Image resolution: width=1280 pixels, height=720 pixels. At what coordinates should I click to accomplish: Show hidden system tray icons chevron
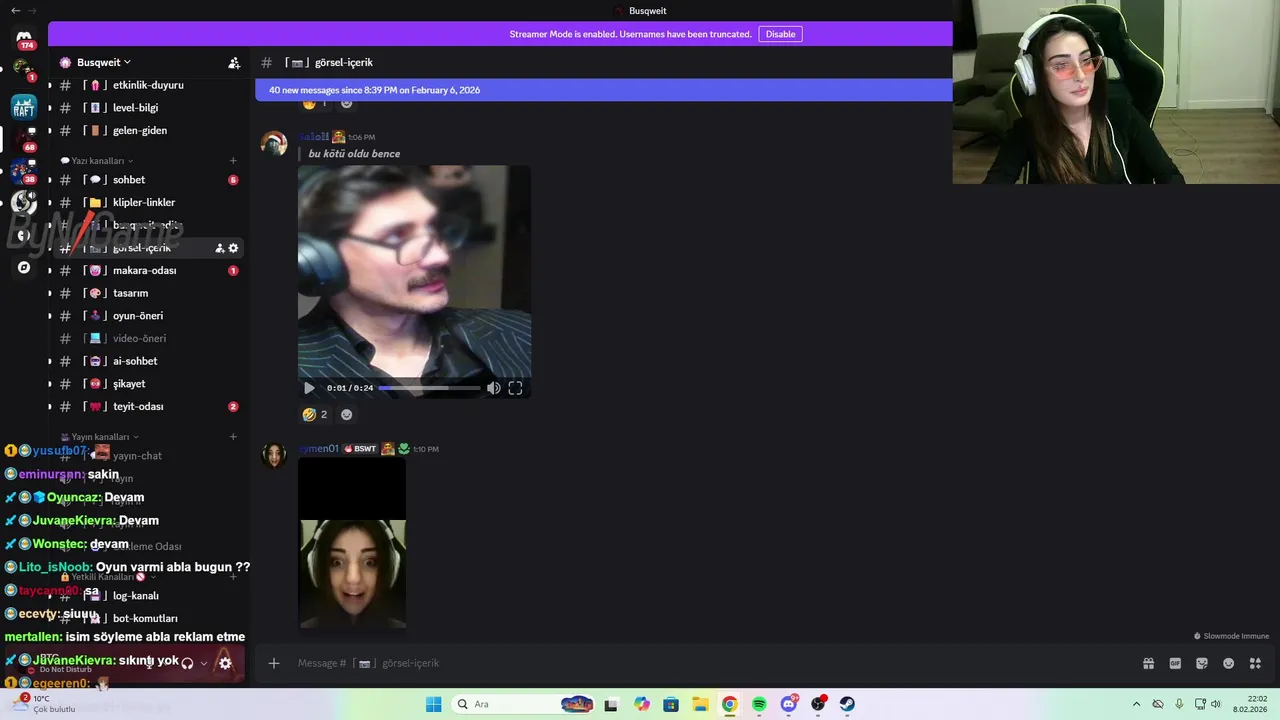point(1136,704)
